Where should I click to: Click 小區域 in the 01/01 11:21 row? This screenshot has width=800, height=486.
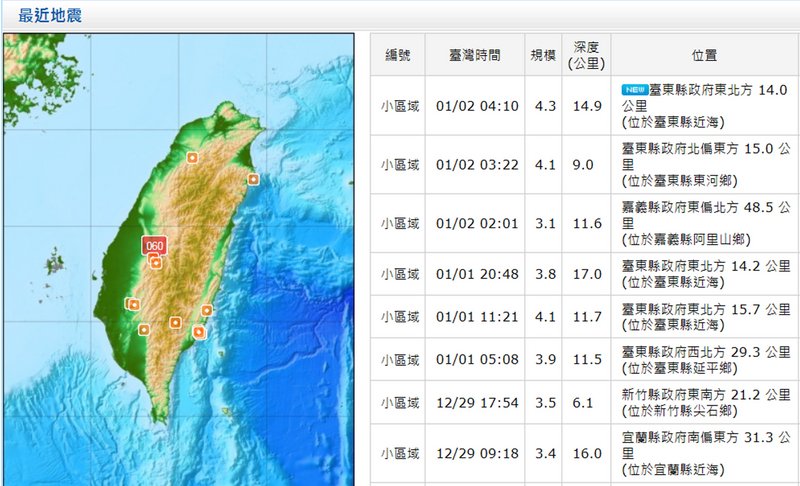(x=399, y=317)
